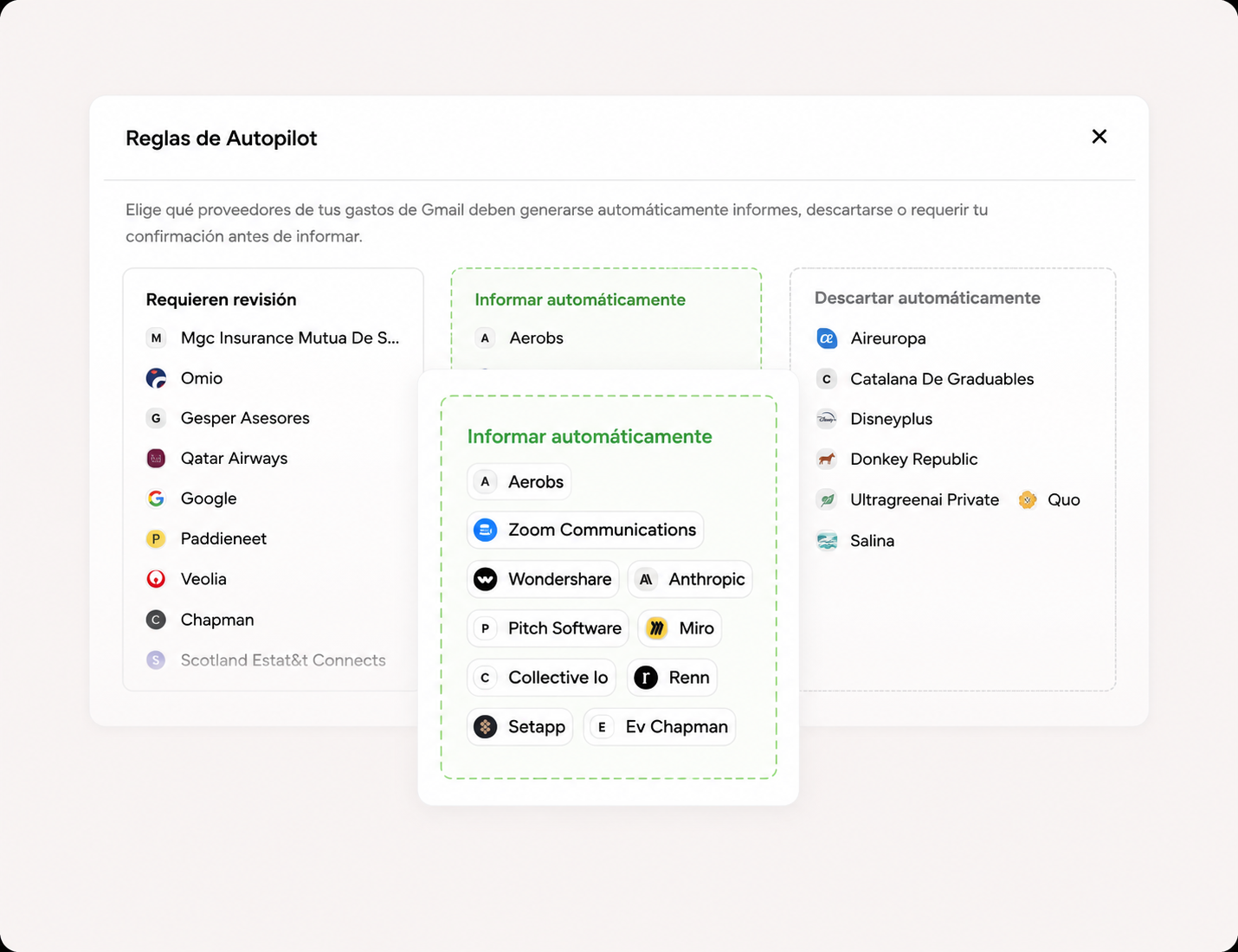Select the Renn provider chip
Viewport: 1238px width, 952px height.
point(672,678)
